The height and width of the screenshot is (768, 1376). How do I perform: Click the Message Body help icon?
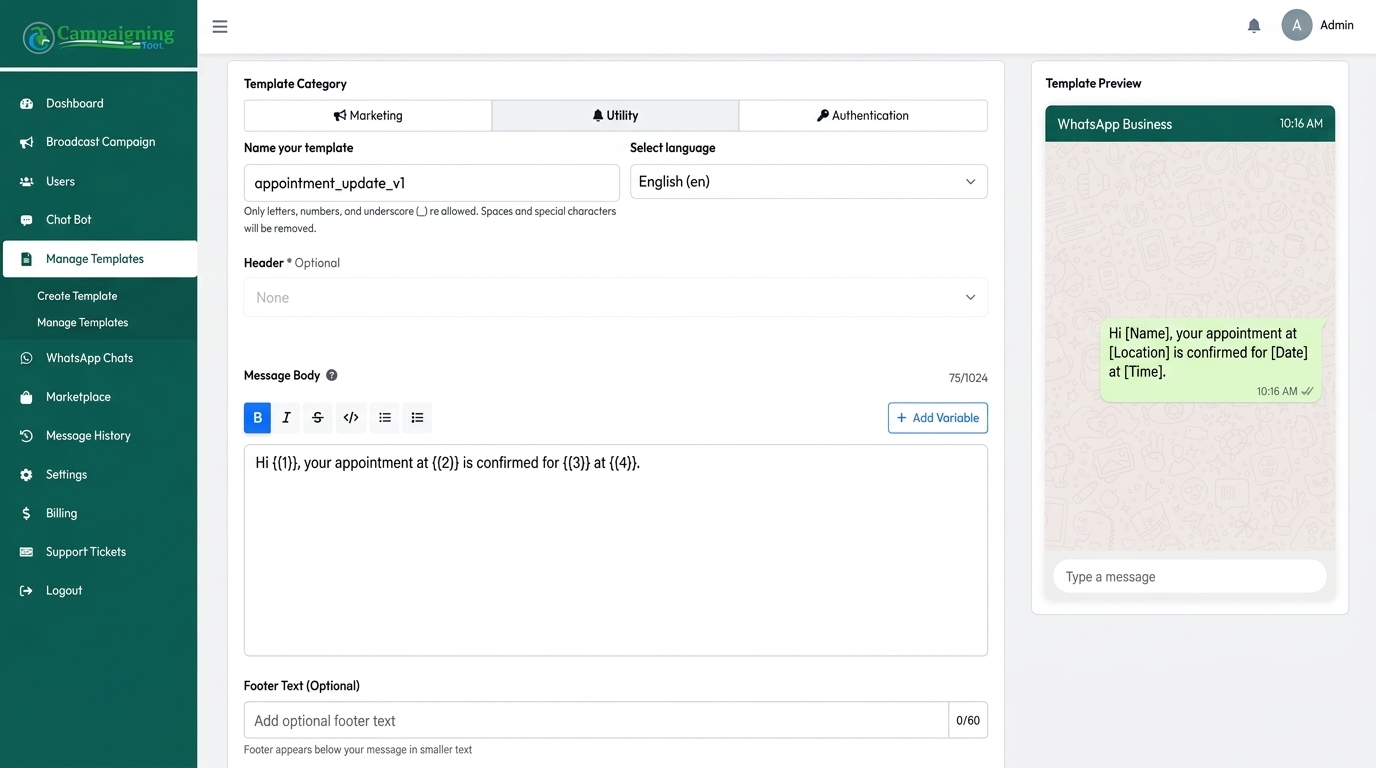tap(332, 375)
